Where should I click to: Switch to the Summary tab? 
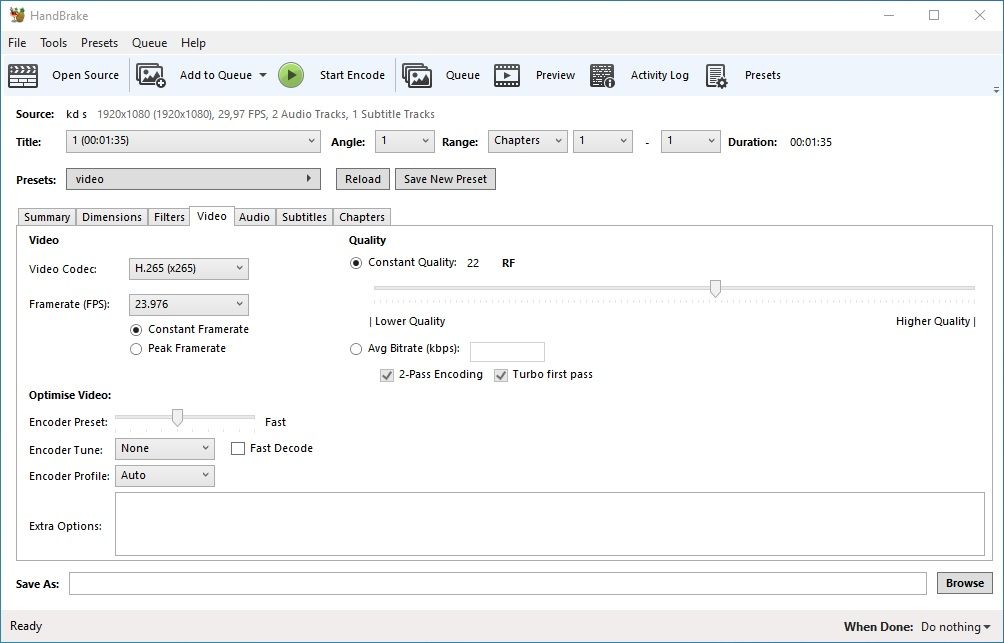tap(47, 217)
